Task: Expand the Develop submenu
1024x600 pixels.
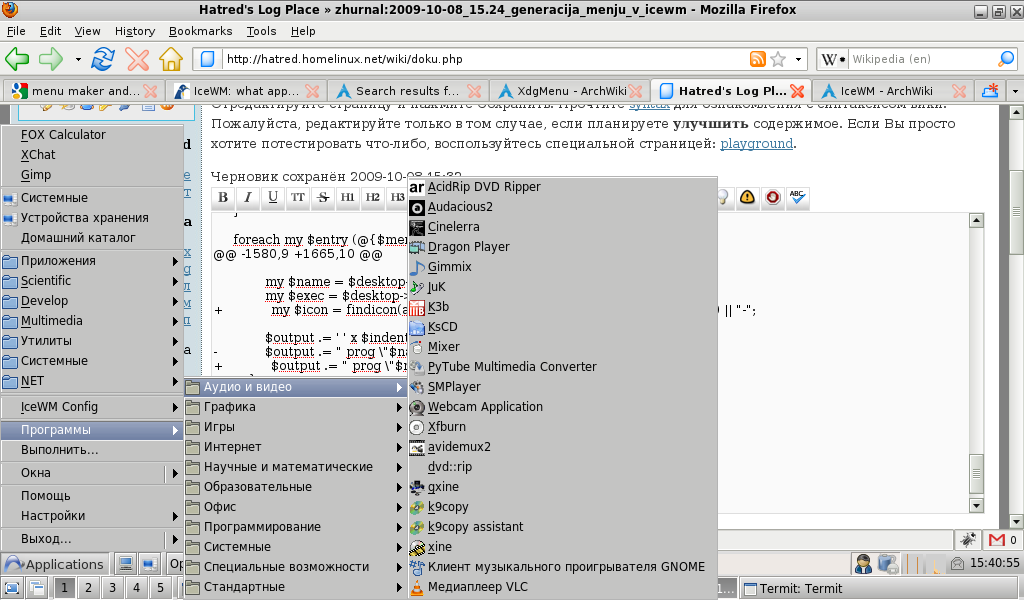Action: coord(91,301)
